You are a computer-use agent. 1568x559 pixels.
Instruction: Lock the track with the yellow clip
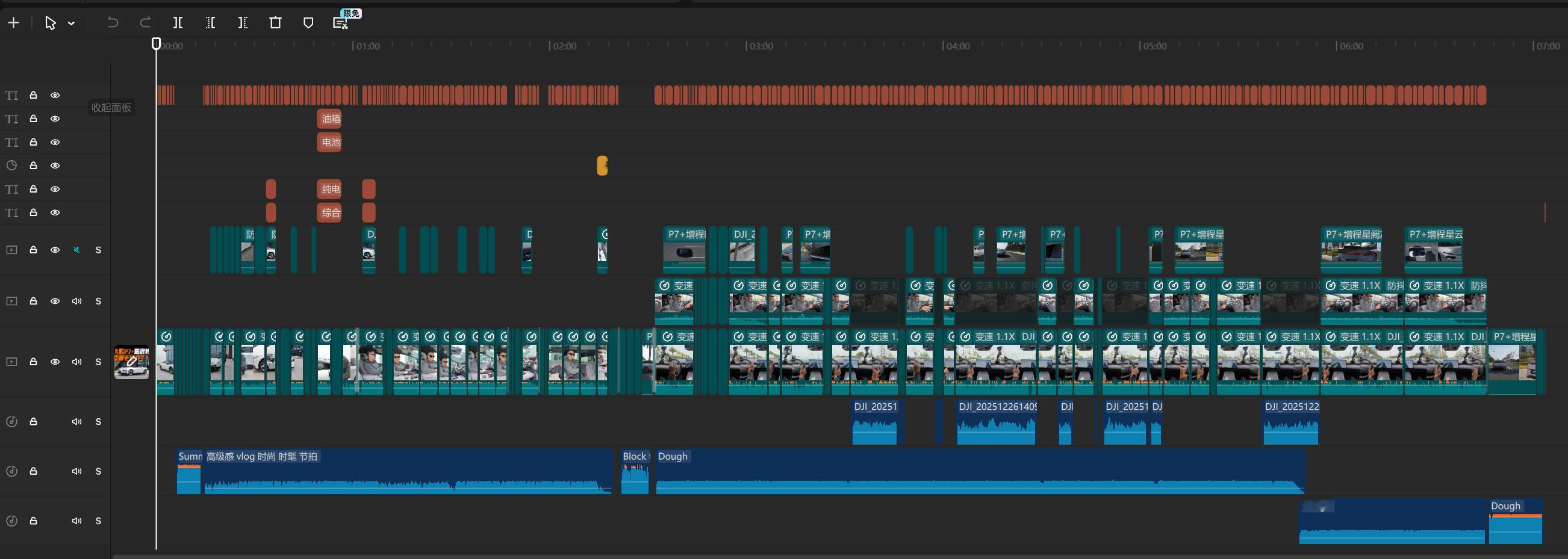pyautogui.click(x=34, y=165)
